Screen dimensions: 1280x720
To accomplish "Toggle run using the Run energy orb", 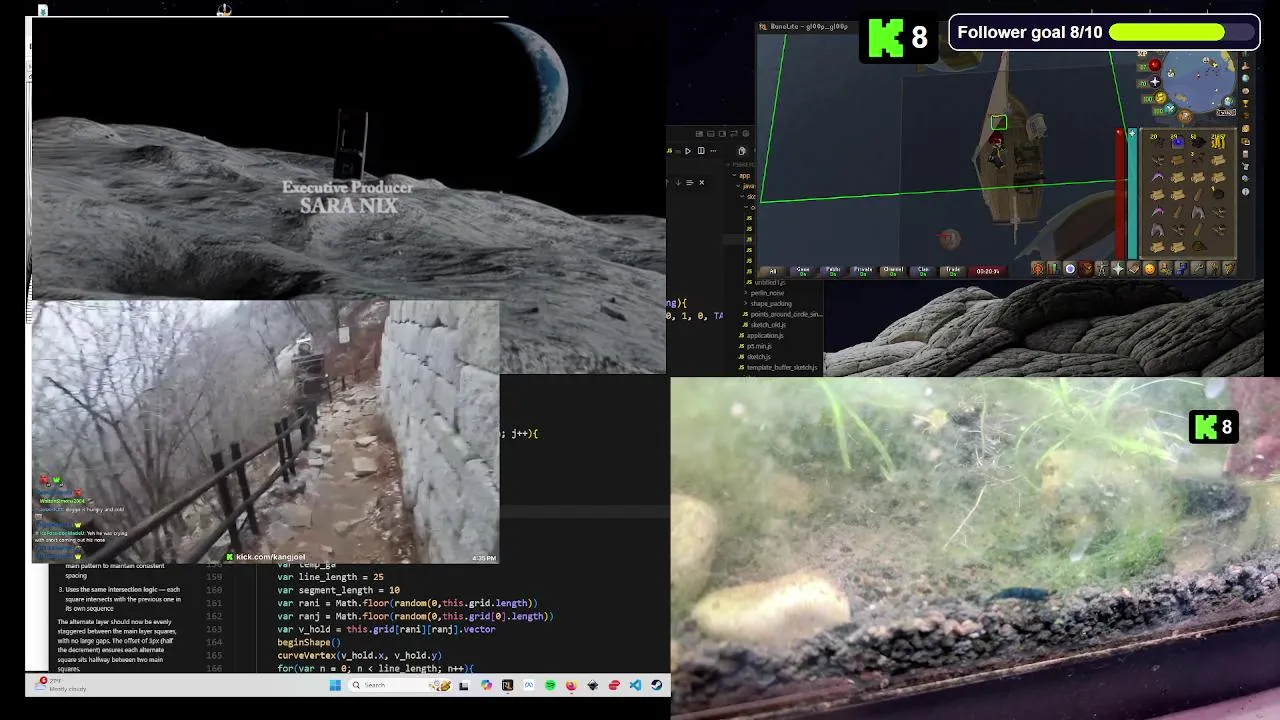I will click(x=1161, y=98).
